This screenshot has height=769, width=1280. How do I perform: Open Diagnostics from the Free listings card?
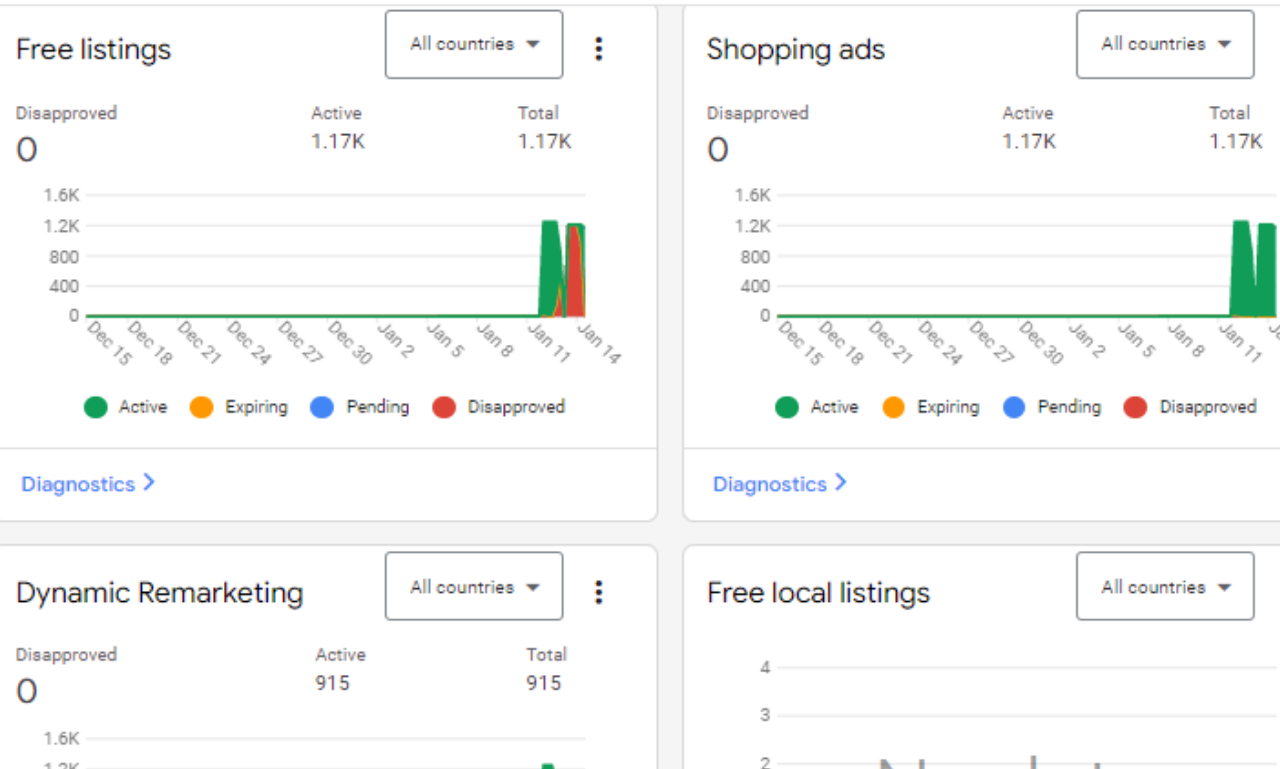(x=78, y=483)
